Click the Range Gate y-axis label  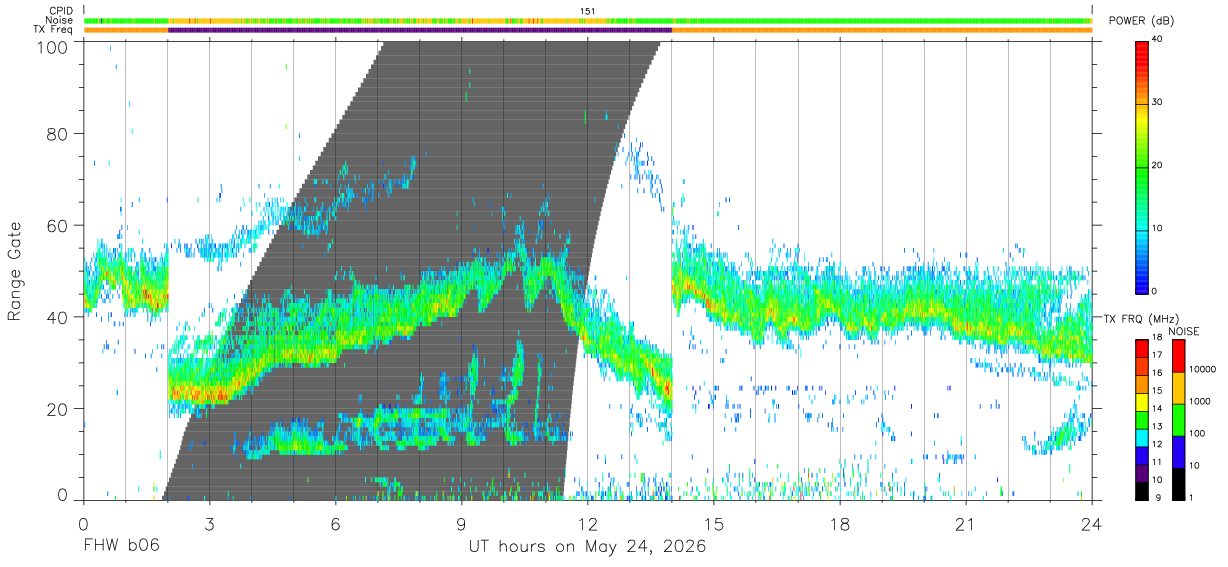pos(15,272)
